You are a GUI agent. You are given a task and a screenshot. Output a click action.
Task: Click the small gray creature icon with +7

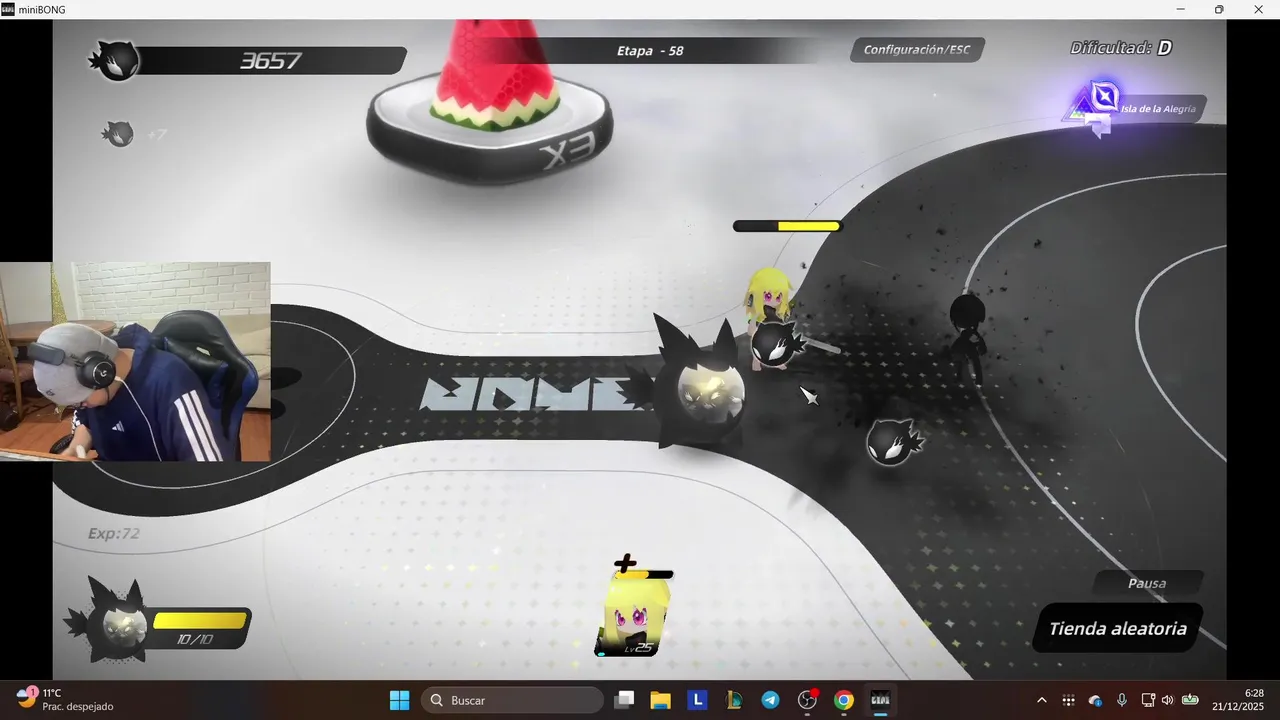[119, 133]
